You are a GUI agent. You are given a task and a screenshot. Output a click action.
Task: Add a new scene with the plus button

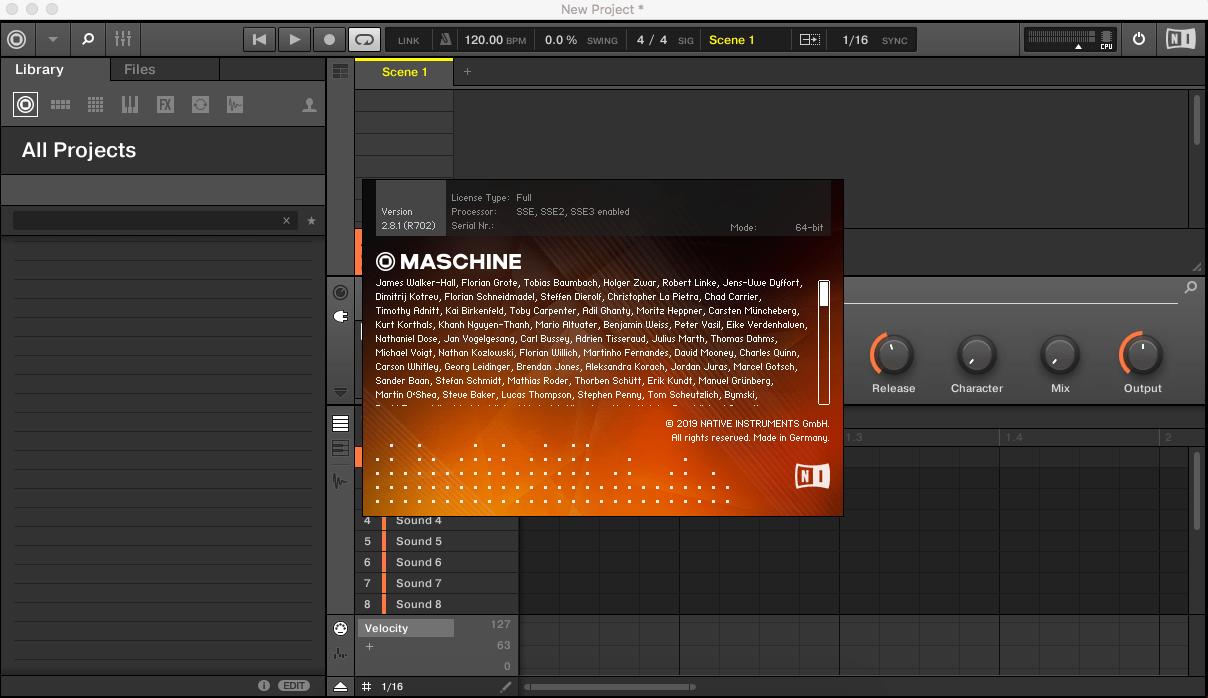(467, 72)
